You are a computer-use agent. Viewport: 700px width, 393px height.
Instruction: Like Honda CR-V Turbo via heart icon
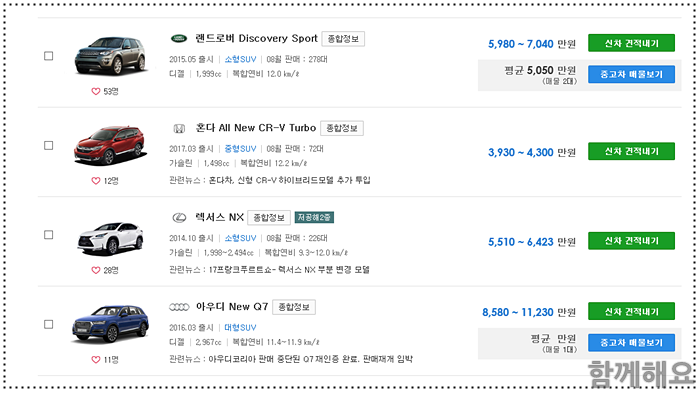pyautogui.click(x=96, y=181)
